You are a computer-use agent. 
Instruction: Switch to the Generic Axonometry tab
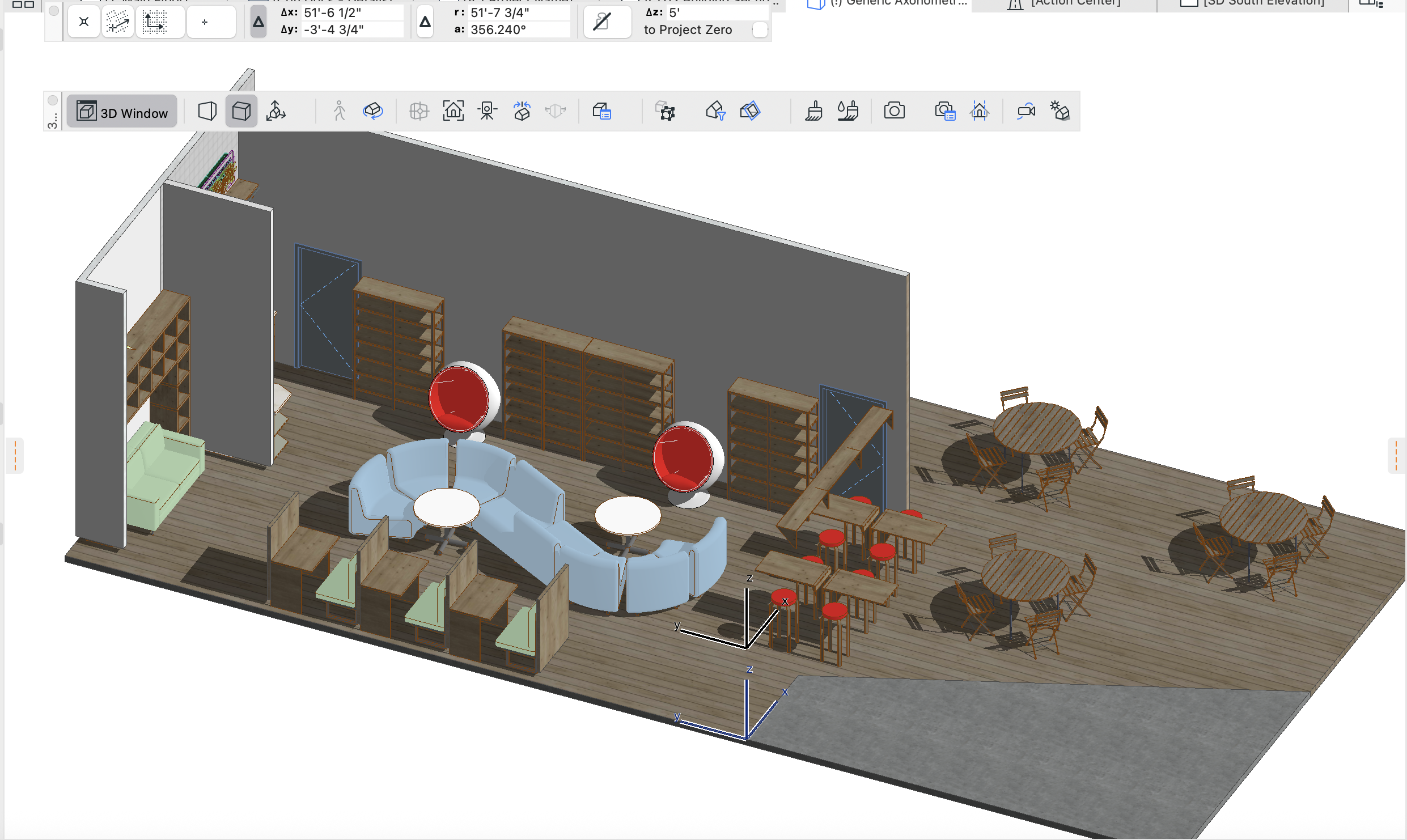click(x=886, y=5)
